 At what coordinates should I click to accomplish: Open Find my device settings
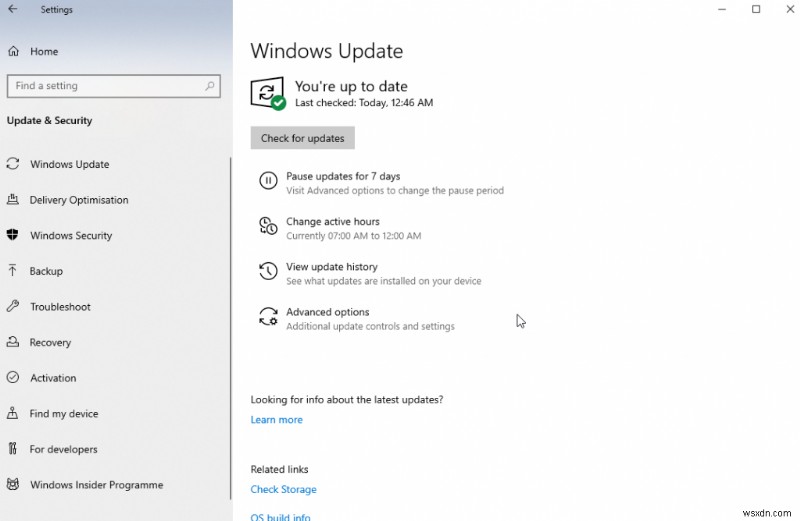[x=64, y=414]
